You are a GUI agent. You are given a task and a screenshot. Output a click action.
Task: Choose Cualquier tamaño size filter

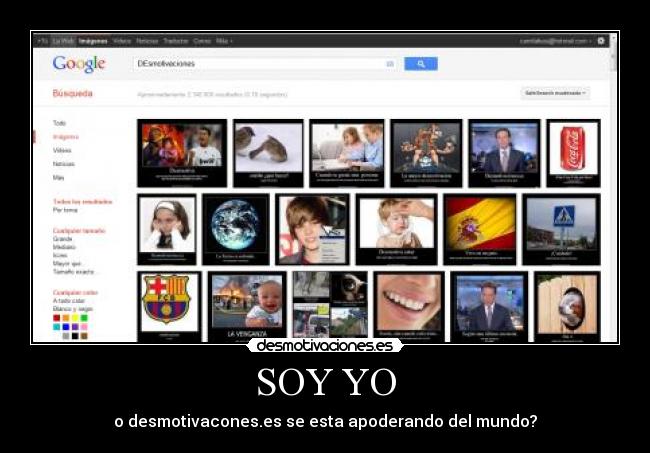(79, 230)
